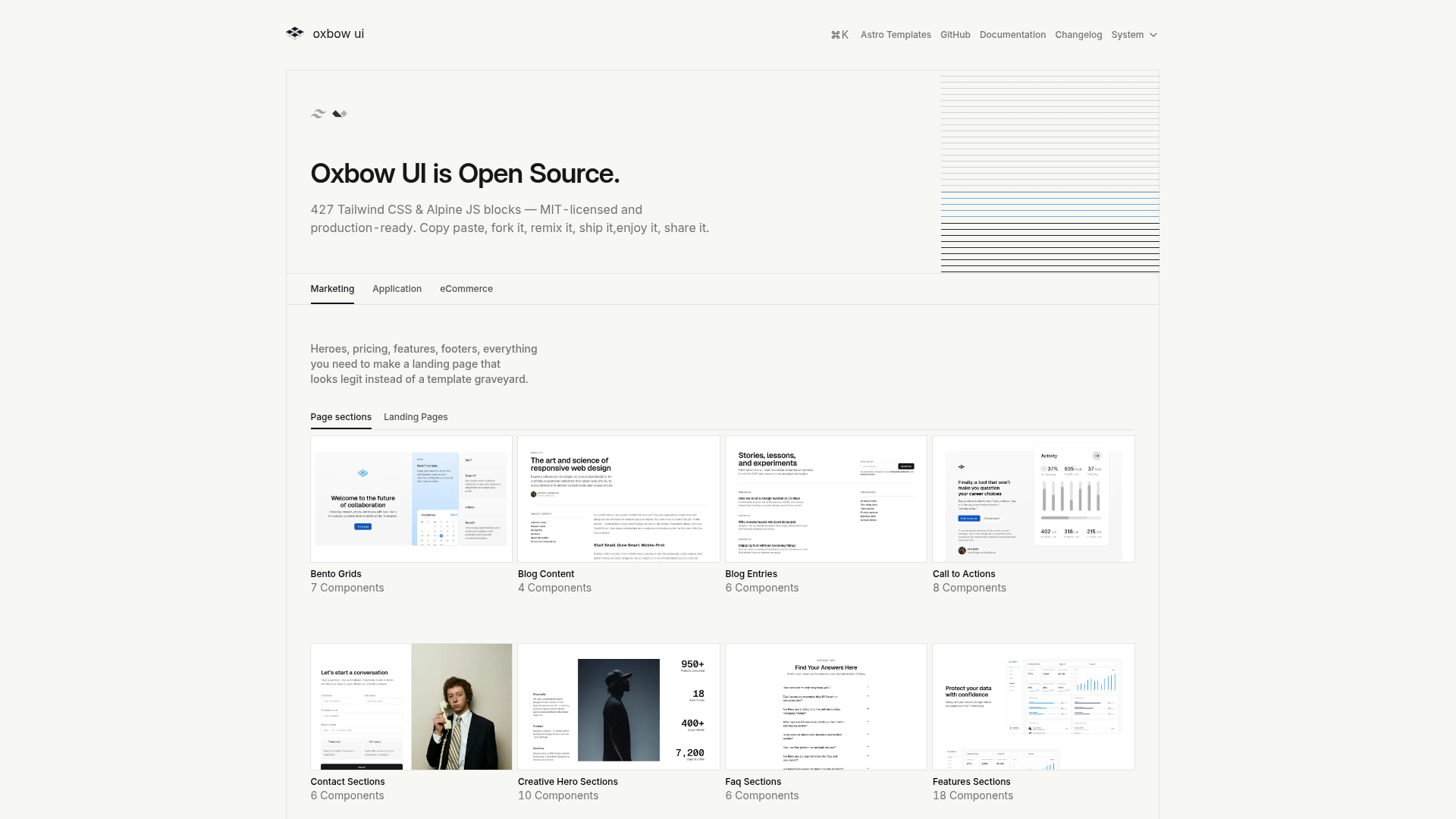The width and height of the screenshot is (1456, 819).
Task: Click the Features Sections title link
Action: [971, 782]
